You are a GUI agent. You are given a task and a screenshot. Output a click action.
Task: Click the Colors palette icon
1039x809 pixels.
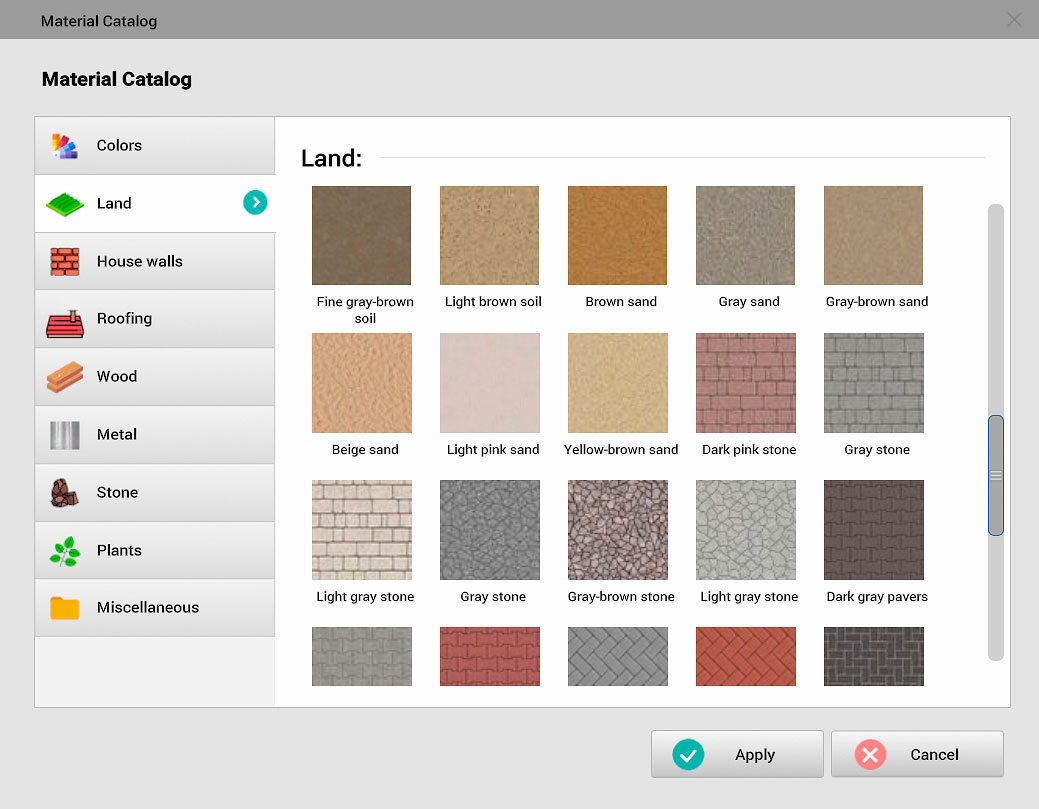[x=65, y=146]
